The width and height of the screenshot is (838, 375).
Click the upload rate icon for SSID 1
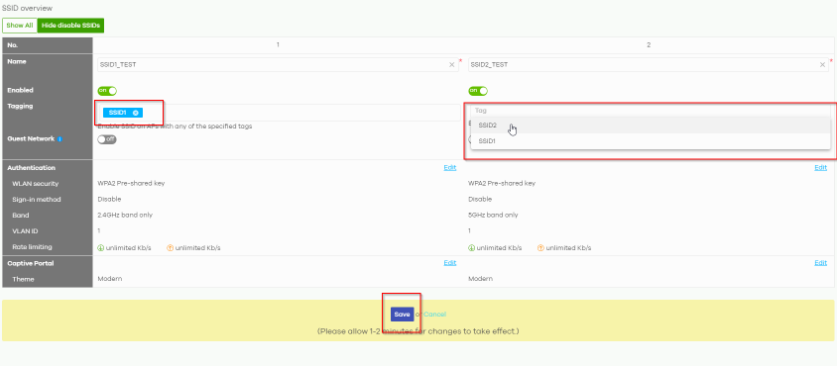[170, 248]
